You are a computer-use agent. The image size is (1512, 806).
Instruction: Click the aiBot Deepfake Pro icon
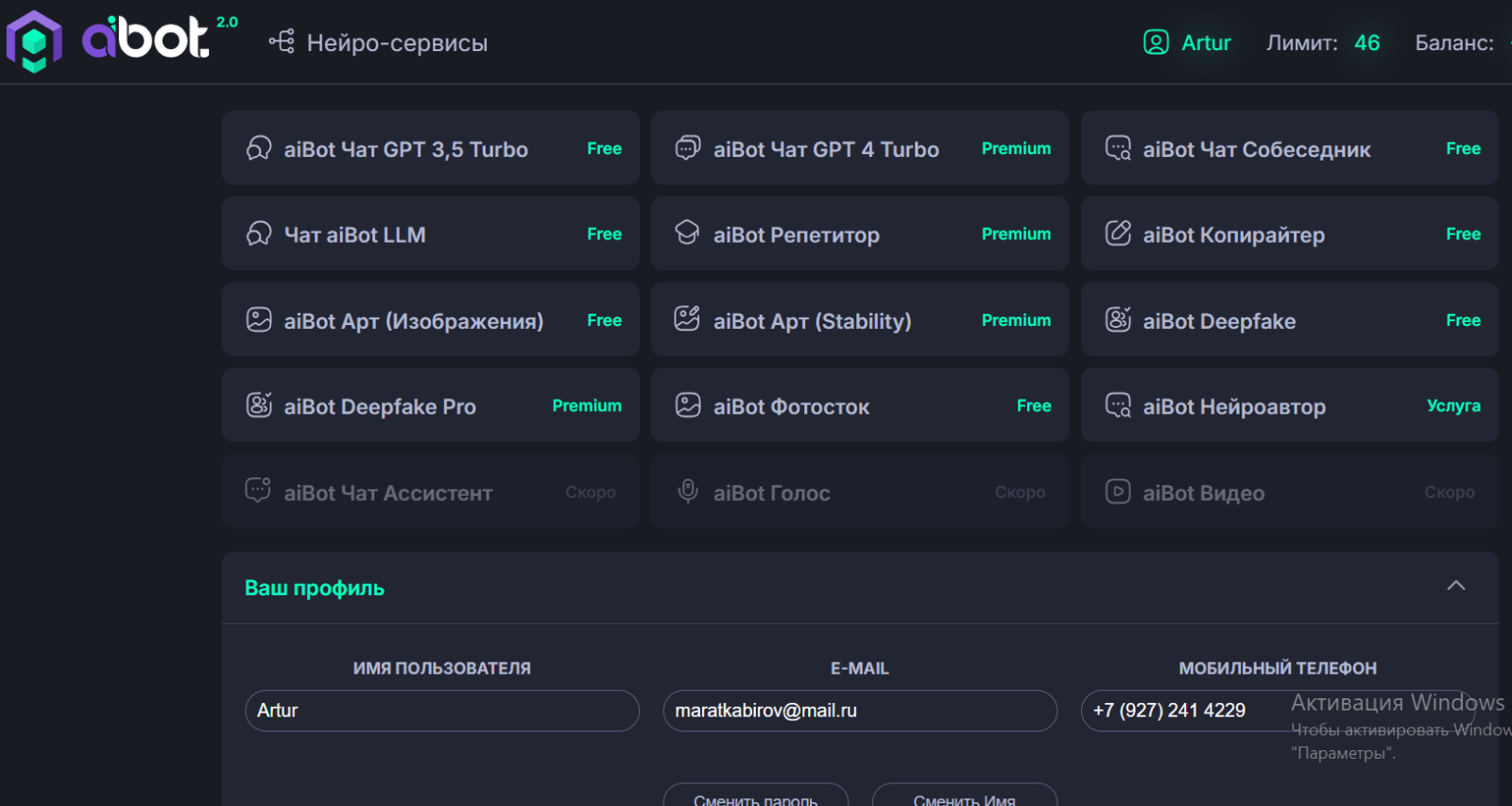259,405
